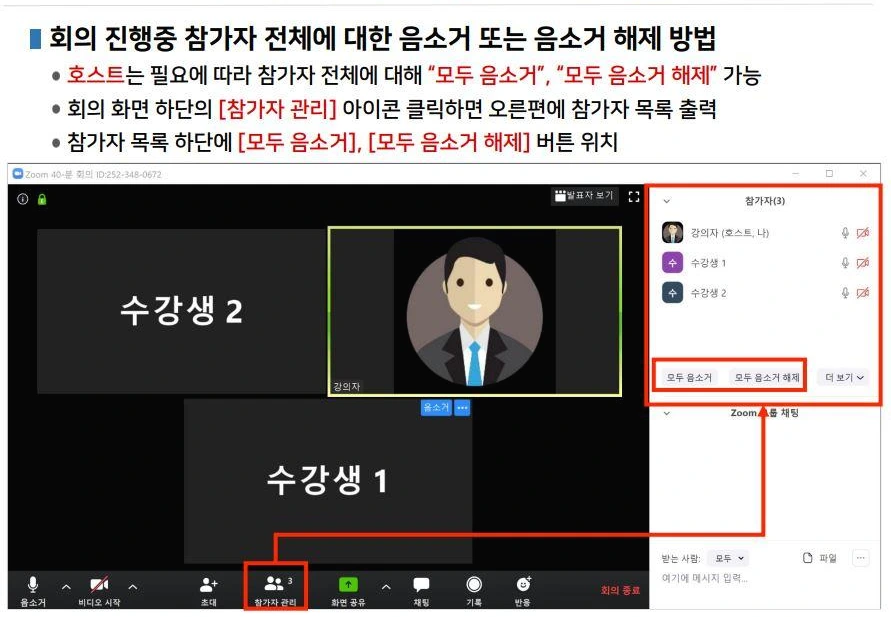Toggle 강의자's microphone icon
This screenshot has height=617, width=891.
(x=843, y=231)
